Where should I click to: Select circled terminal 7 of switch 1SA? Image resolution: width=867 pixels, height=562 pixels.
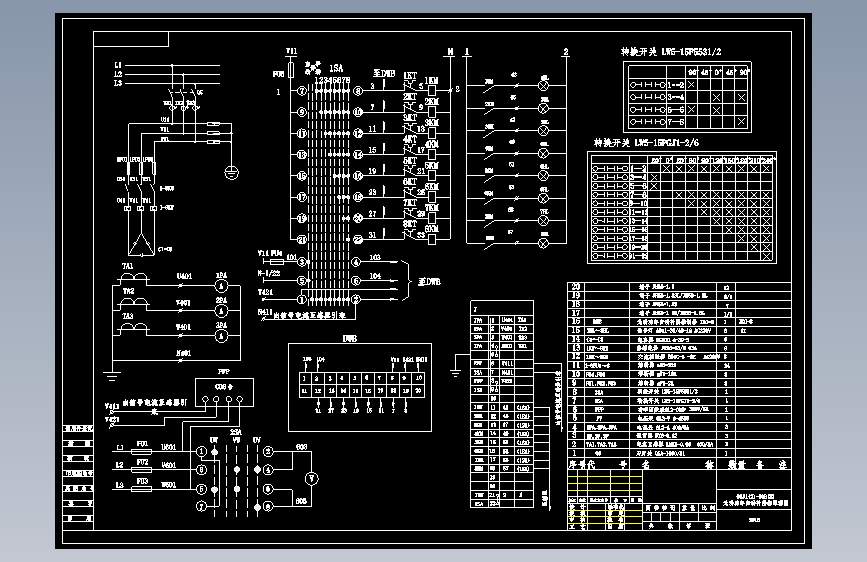[x=302, y=91]
